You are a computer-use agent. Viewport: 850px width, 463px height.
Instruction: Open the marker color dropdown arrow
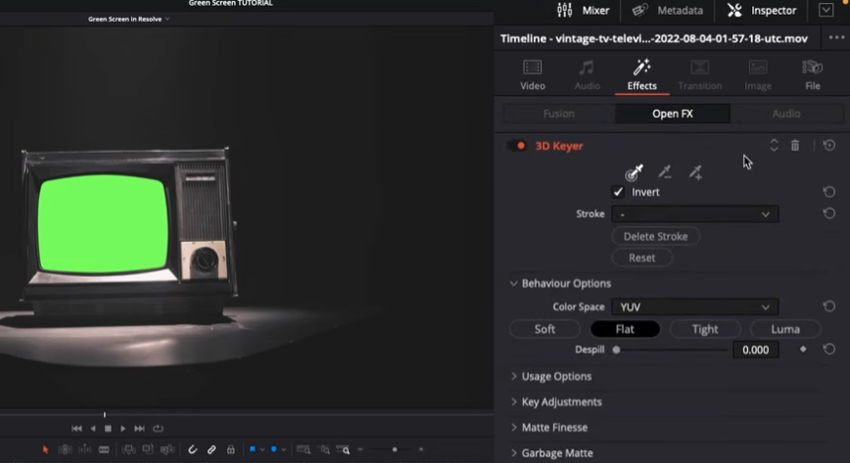(x=284, y=449)
